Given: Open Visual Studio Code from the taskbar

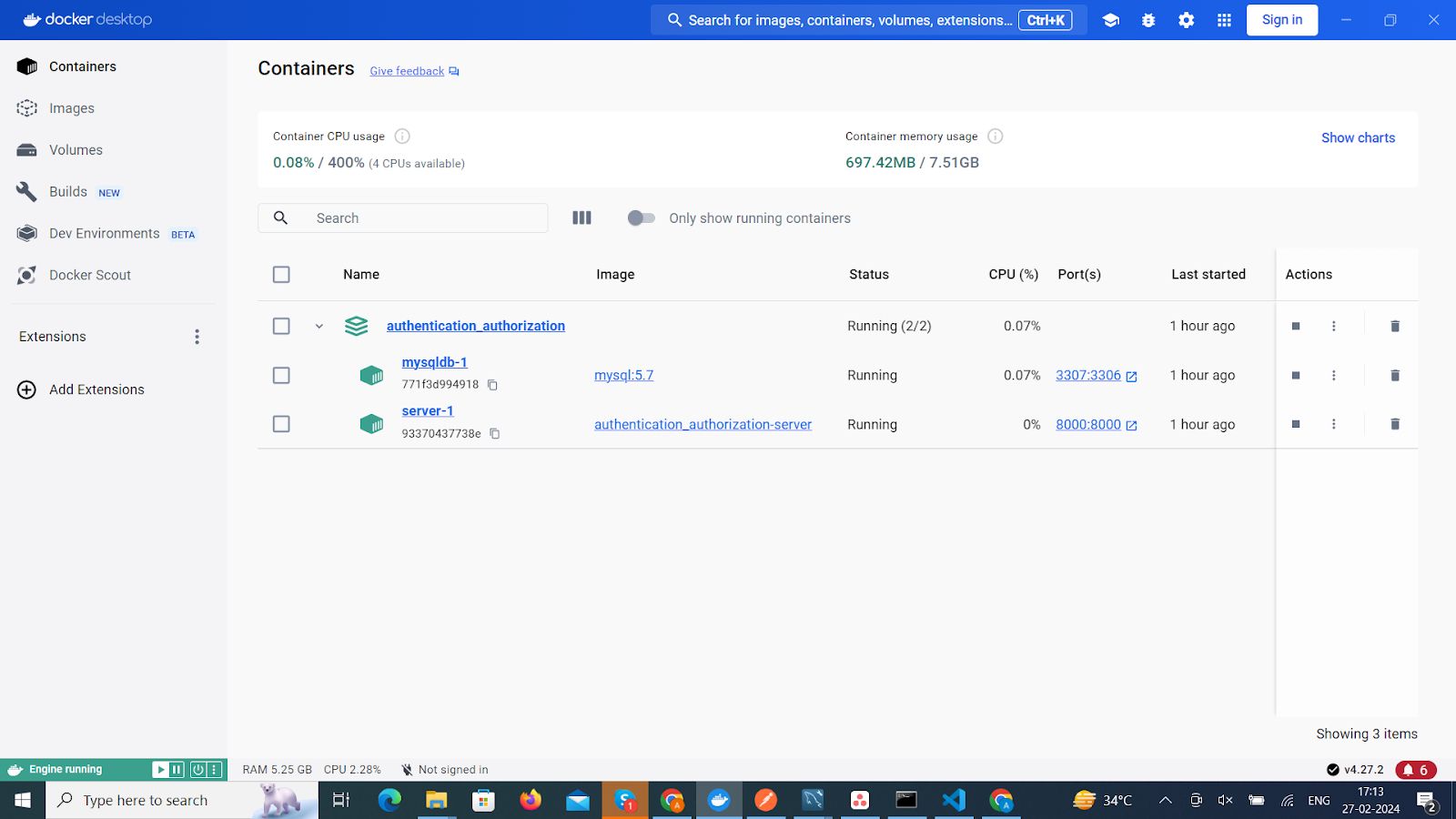Looking at the screenshot, I should (954, 800).
